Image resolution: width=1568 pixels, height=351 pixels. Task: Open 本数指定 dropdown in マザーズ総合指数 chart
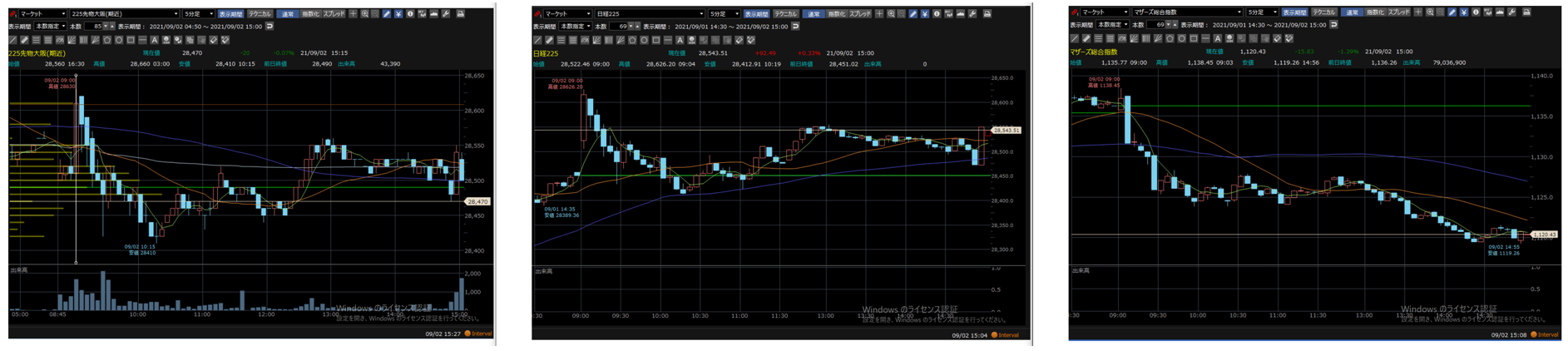point(1111,25)
